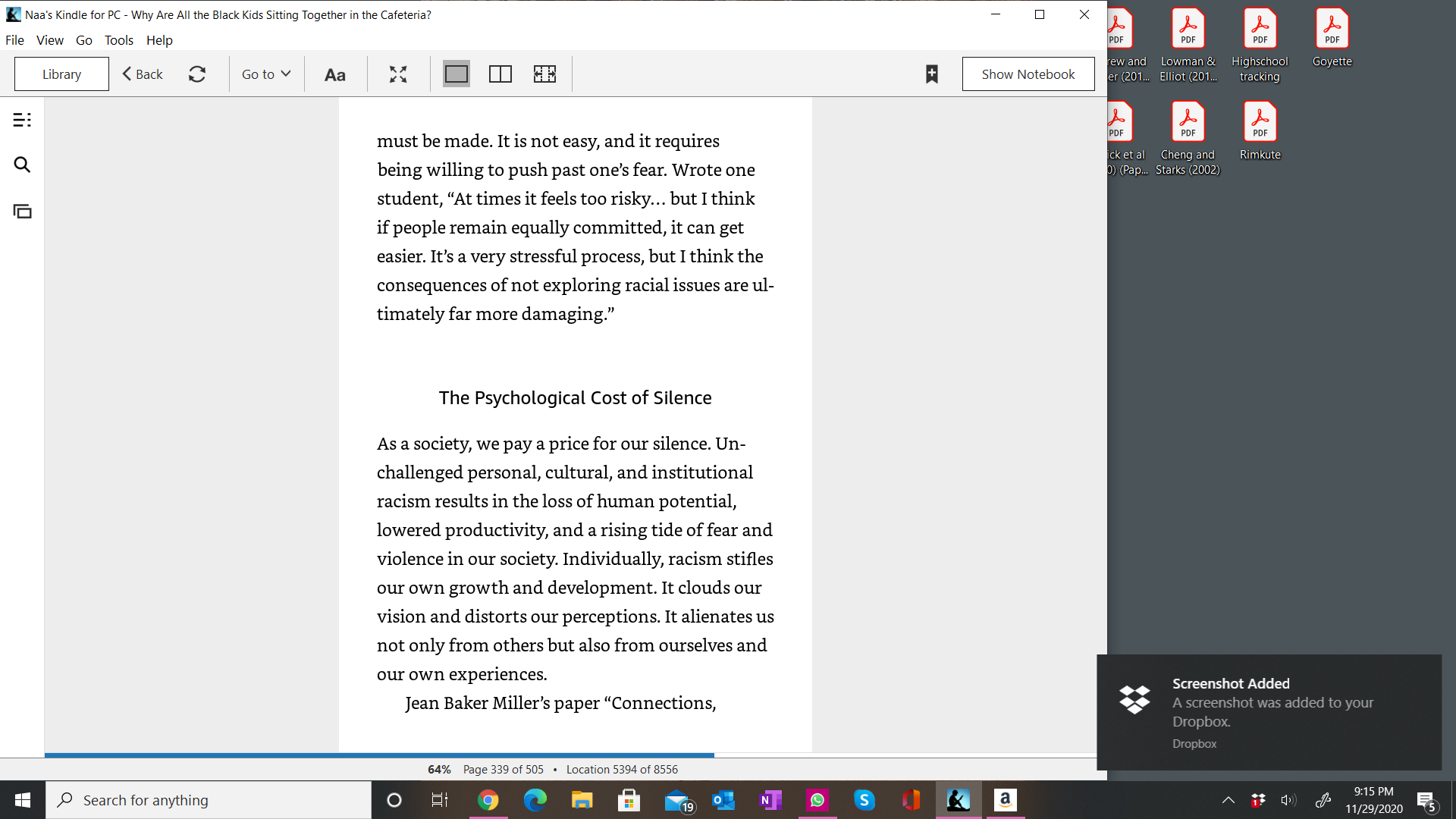This screenshot has height=819, width=1456.
Task: Open OneNote from taskbar
Action: coord(770,800)
